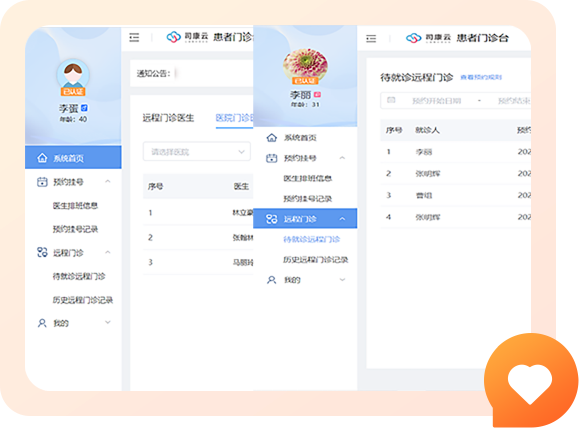Click the person icon beside 我的 in right sidebar
Image resolution: width=579 pixels, height=428 pixels.
coord(272,280)
